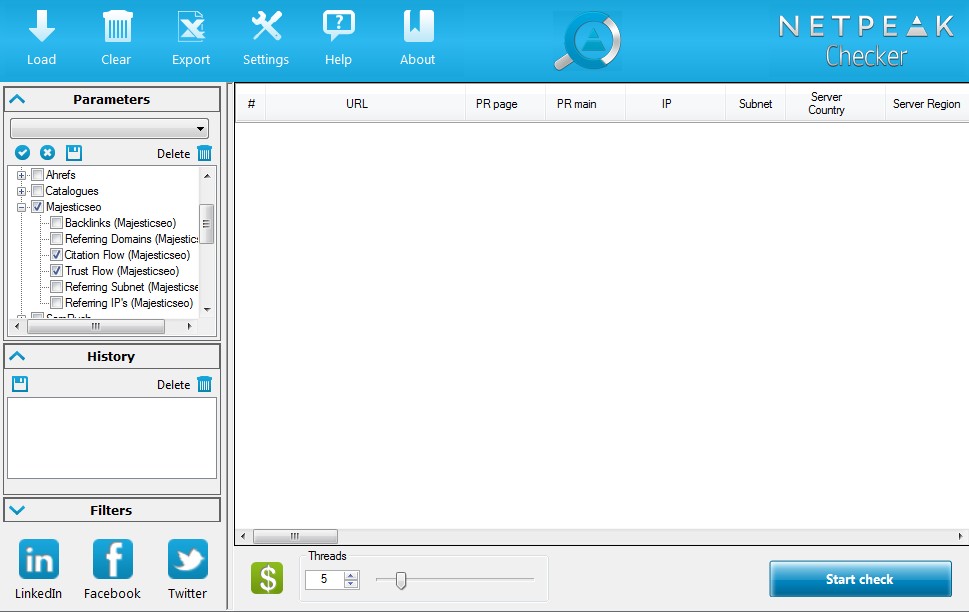Click the IP column header
969x612 pixels.
click(675, 104)
